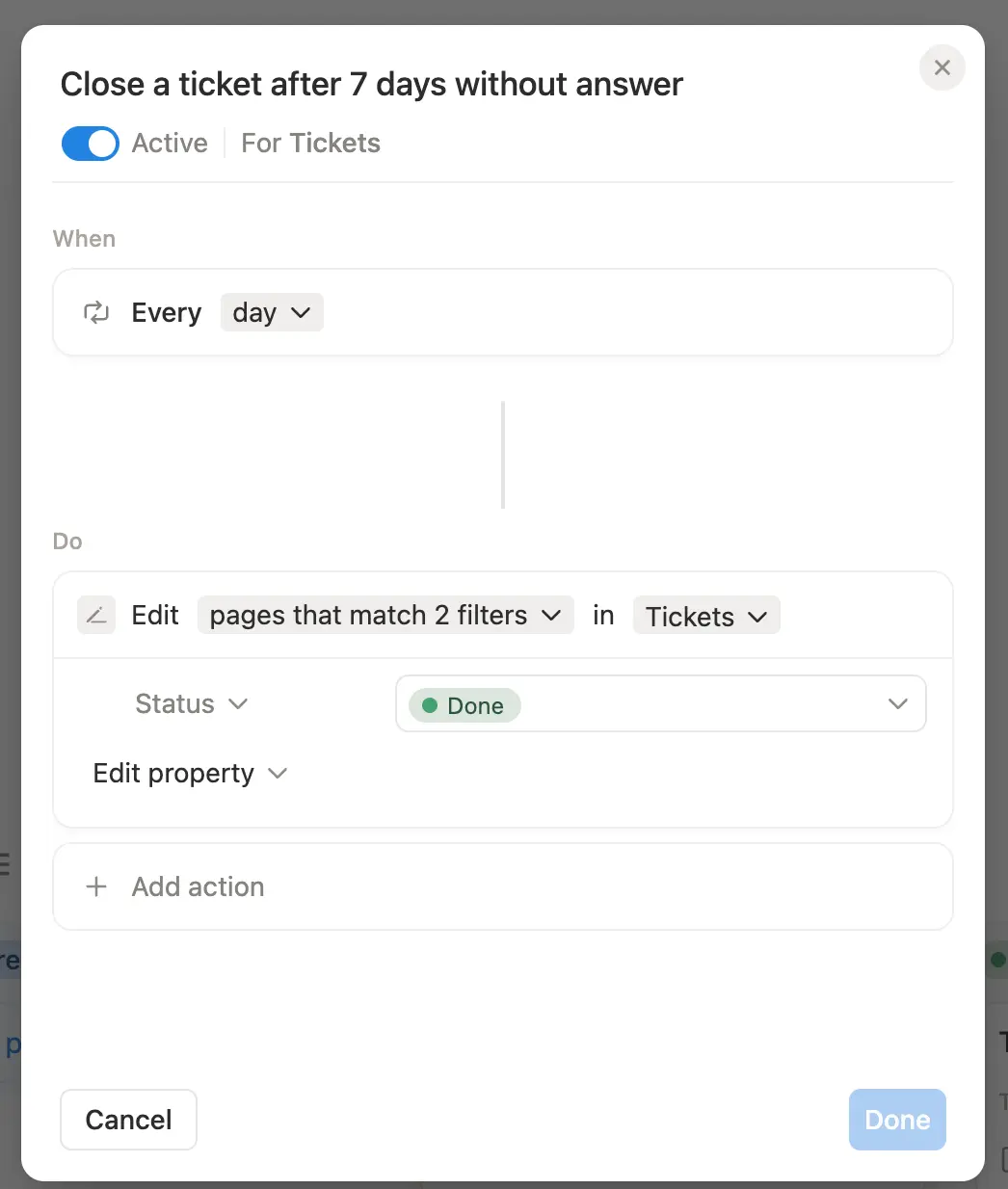Screen dimensions: 1008x1189
Task: Select the green Done status tag
Action: 464,705
